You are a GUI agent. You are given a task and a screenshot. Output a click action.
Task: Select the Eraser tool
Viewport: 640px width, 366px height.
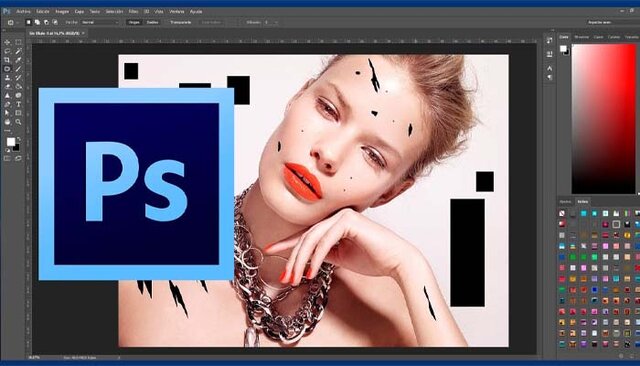pos(7,87)
